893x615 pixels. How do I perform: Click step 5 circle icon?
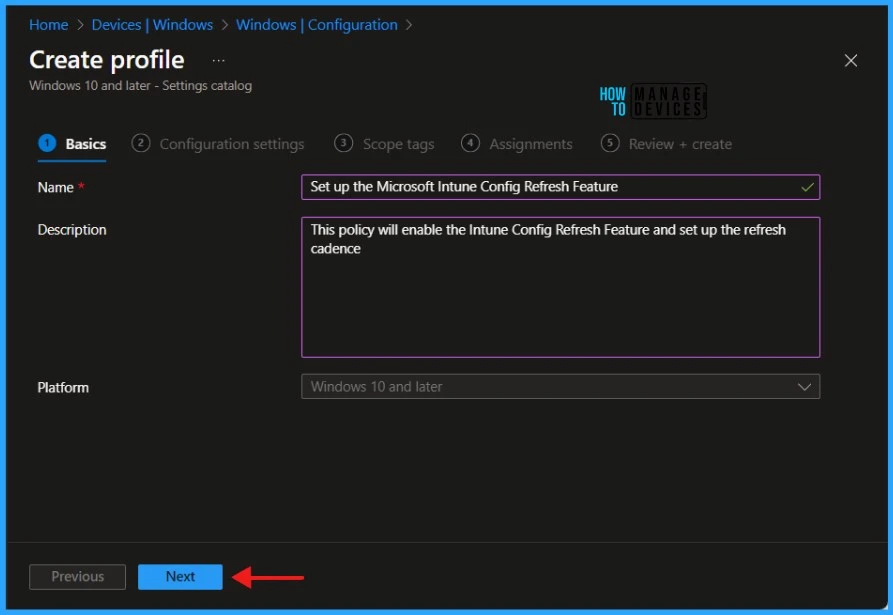click(x=610, y=143)
